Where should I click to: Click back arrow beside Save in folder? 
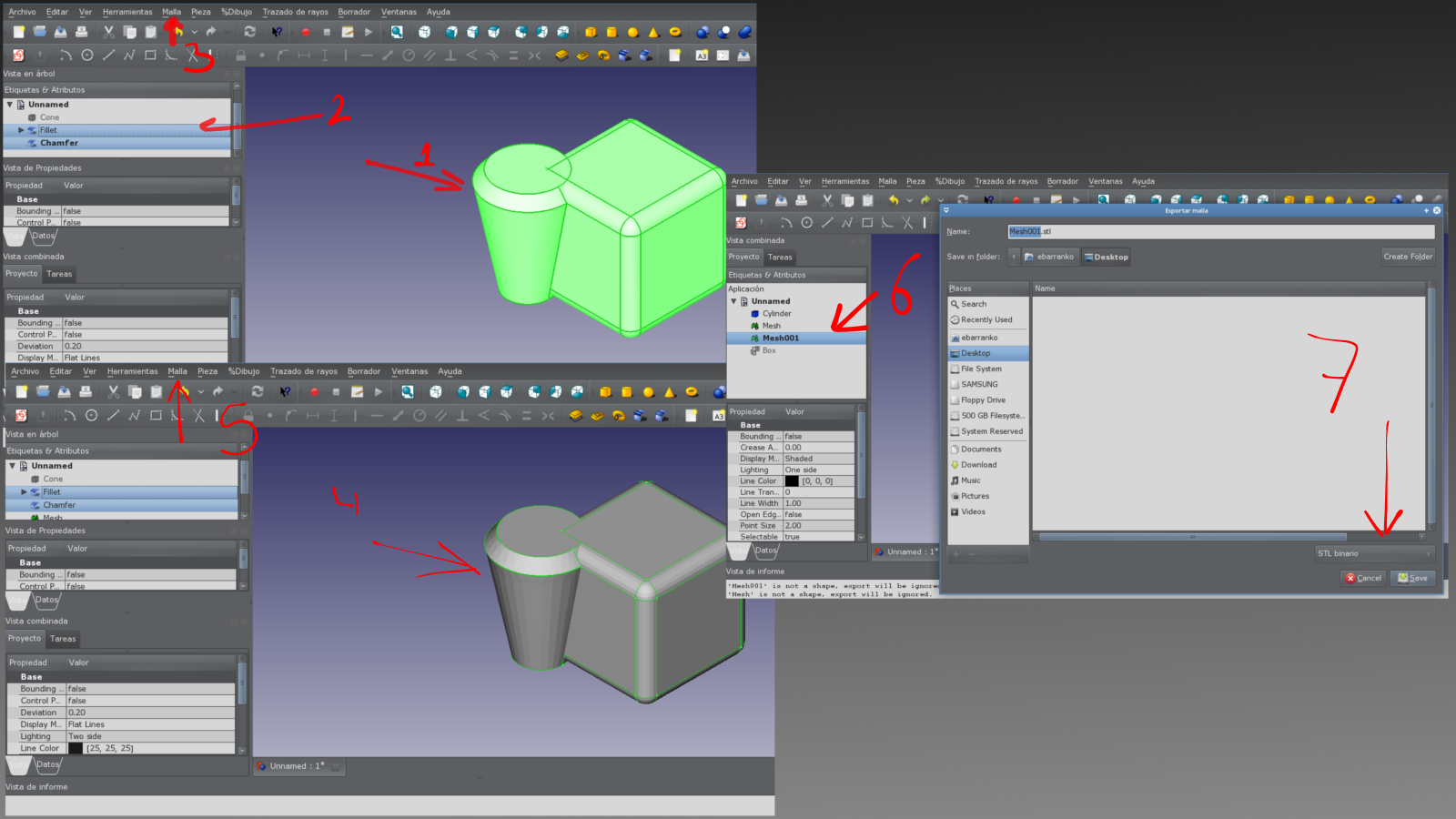[x=1014, y=257]
